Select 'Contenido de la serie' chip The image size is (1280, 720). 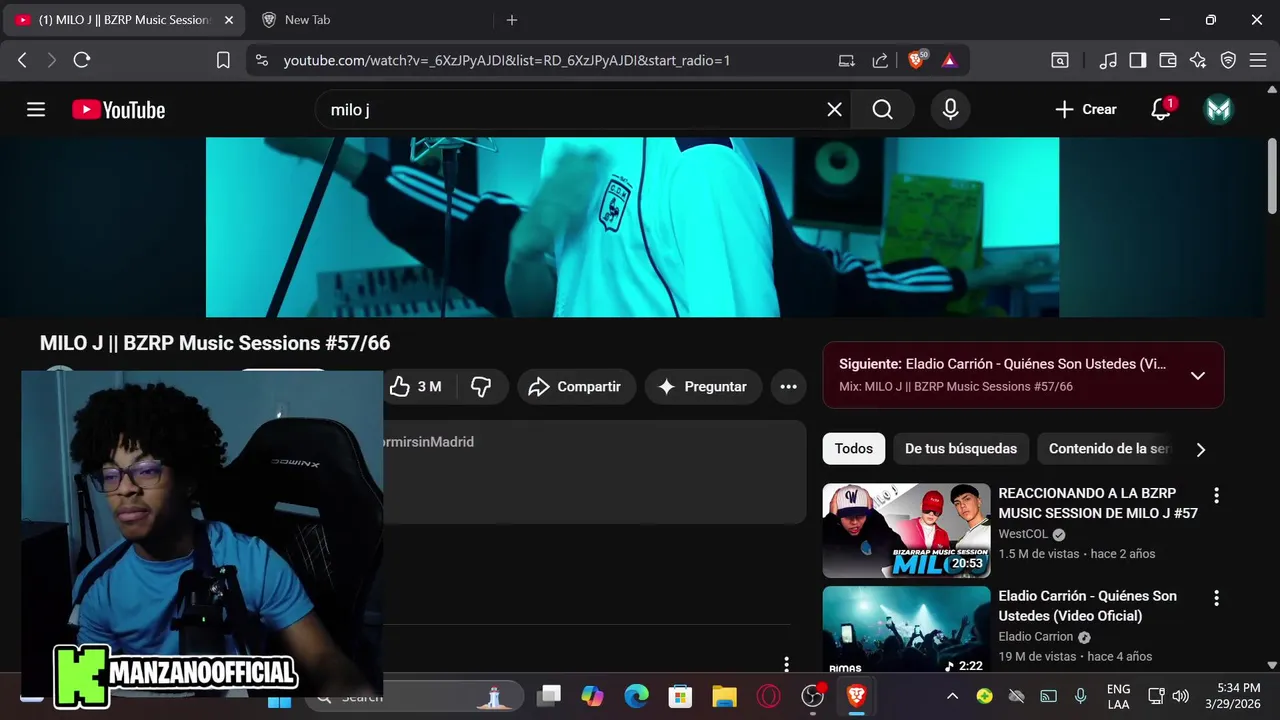(x=1108, y=449)
